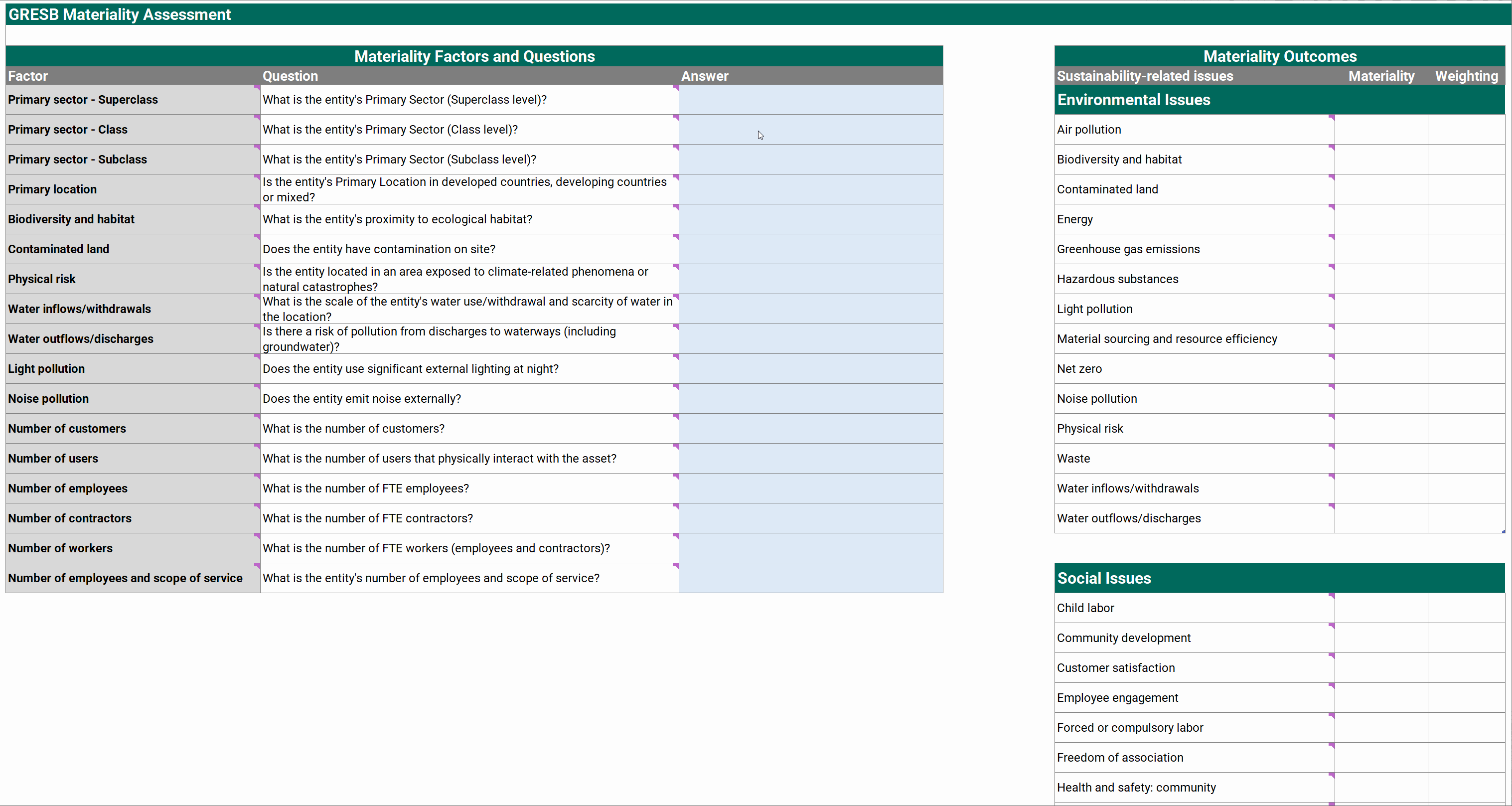This screenshot has width=1512, height=806.
Task: Select answer cell for Number of workers
Action: coord(810,548)
